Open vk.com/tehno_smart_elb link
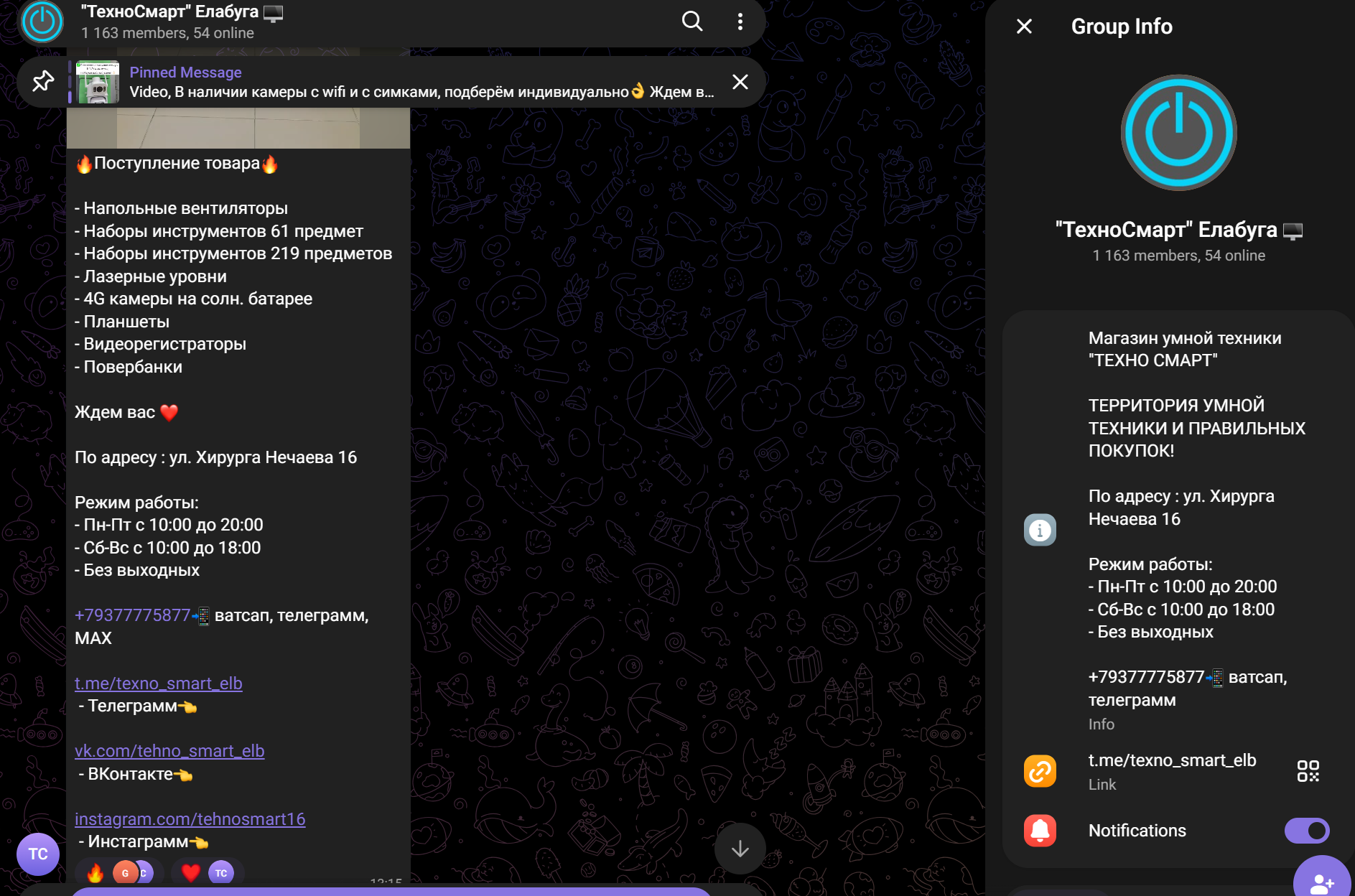 [x=169, y=751]
